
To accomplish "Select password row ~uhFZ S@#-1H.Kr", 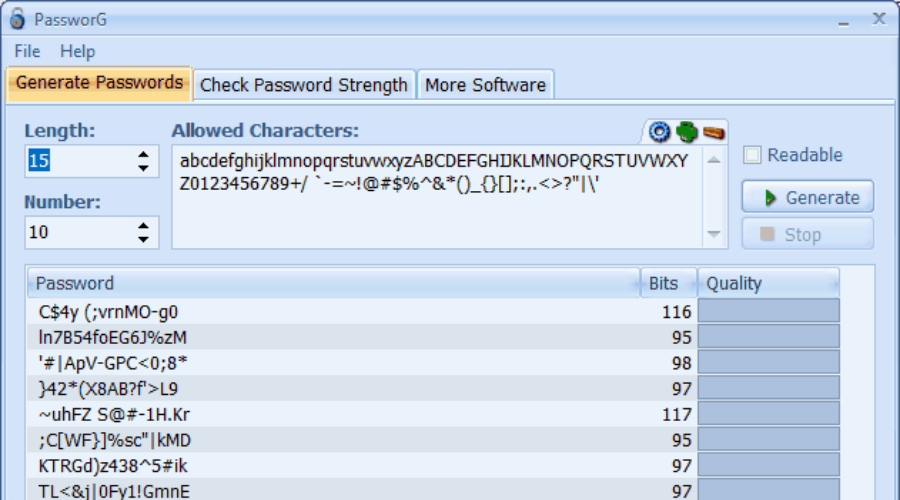I will tap(433, 414).
